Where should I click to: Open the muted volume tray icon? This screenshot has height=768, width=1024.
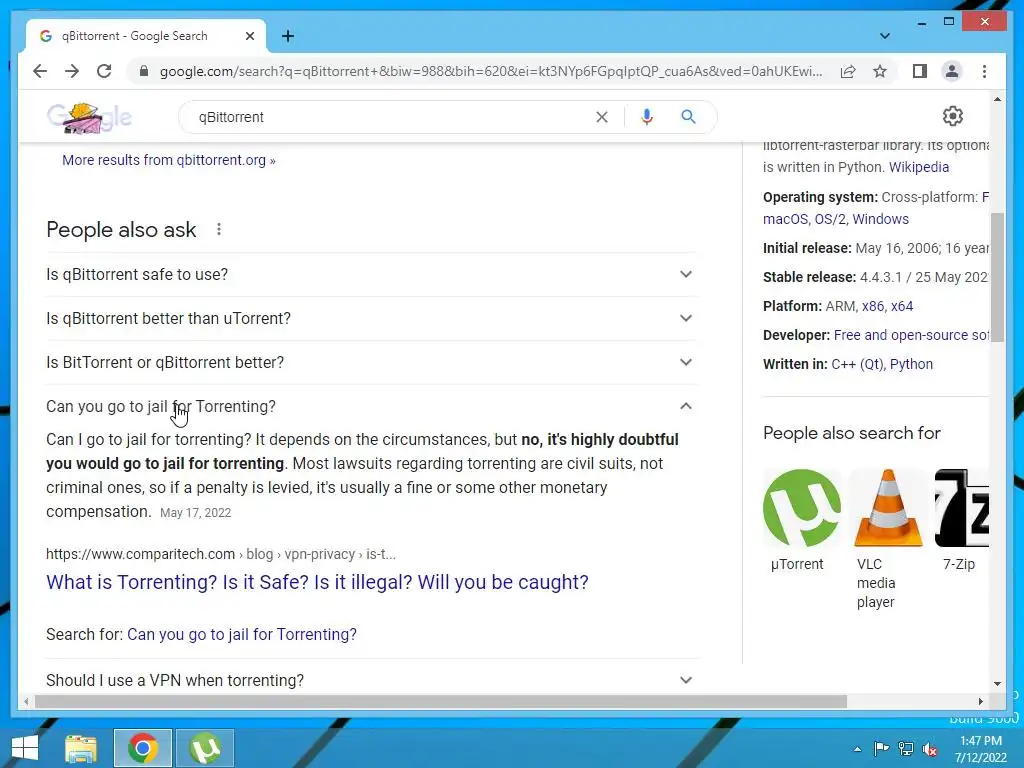(x=930, y=749)
